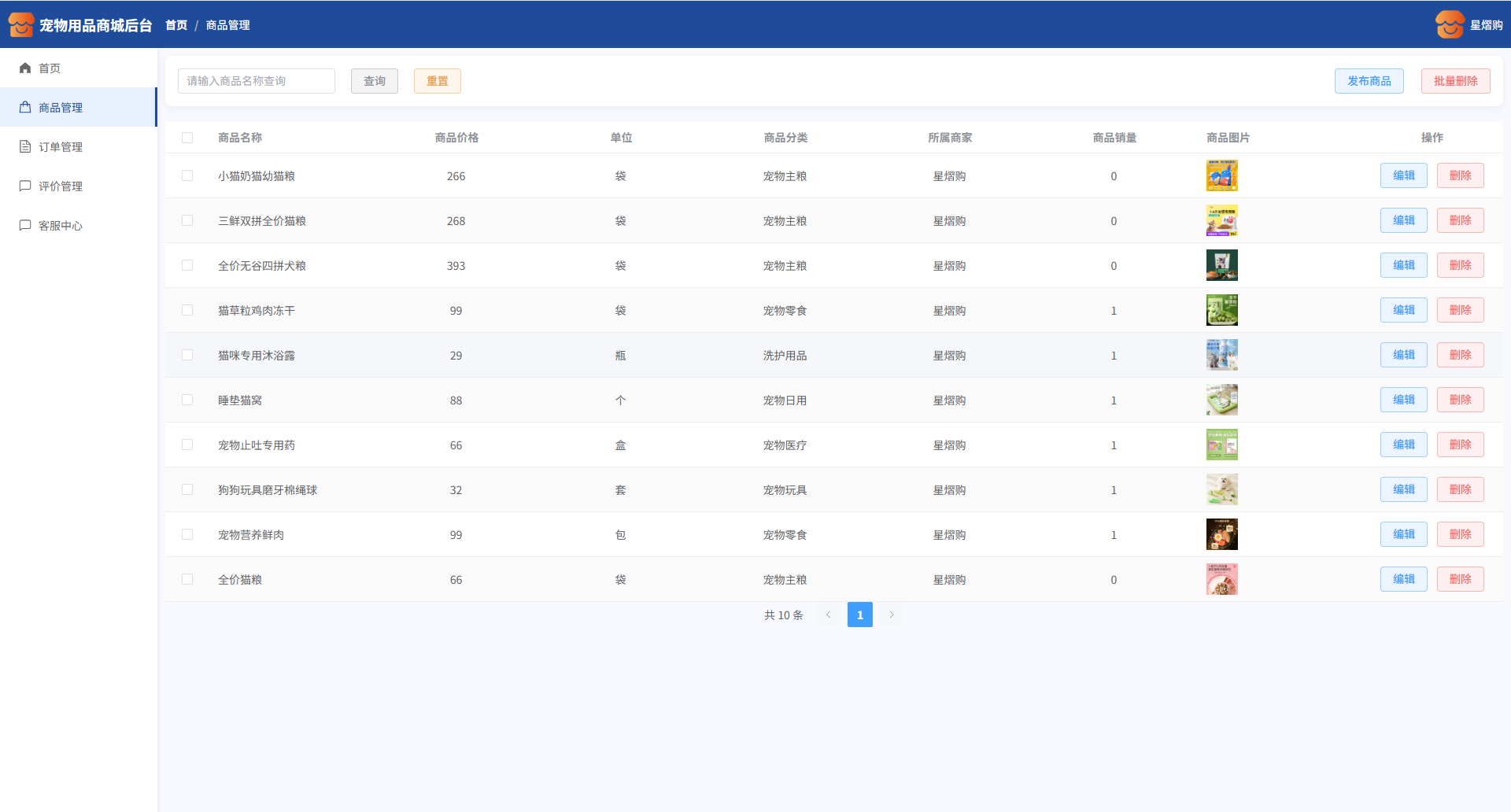Select page 1 in pagination
The height and width of the screenshot is (812, 1511).
pyautogui.click(x=859, y=615)
